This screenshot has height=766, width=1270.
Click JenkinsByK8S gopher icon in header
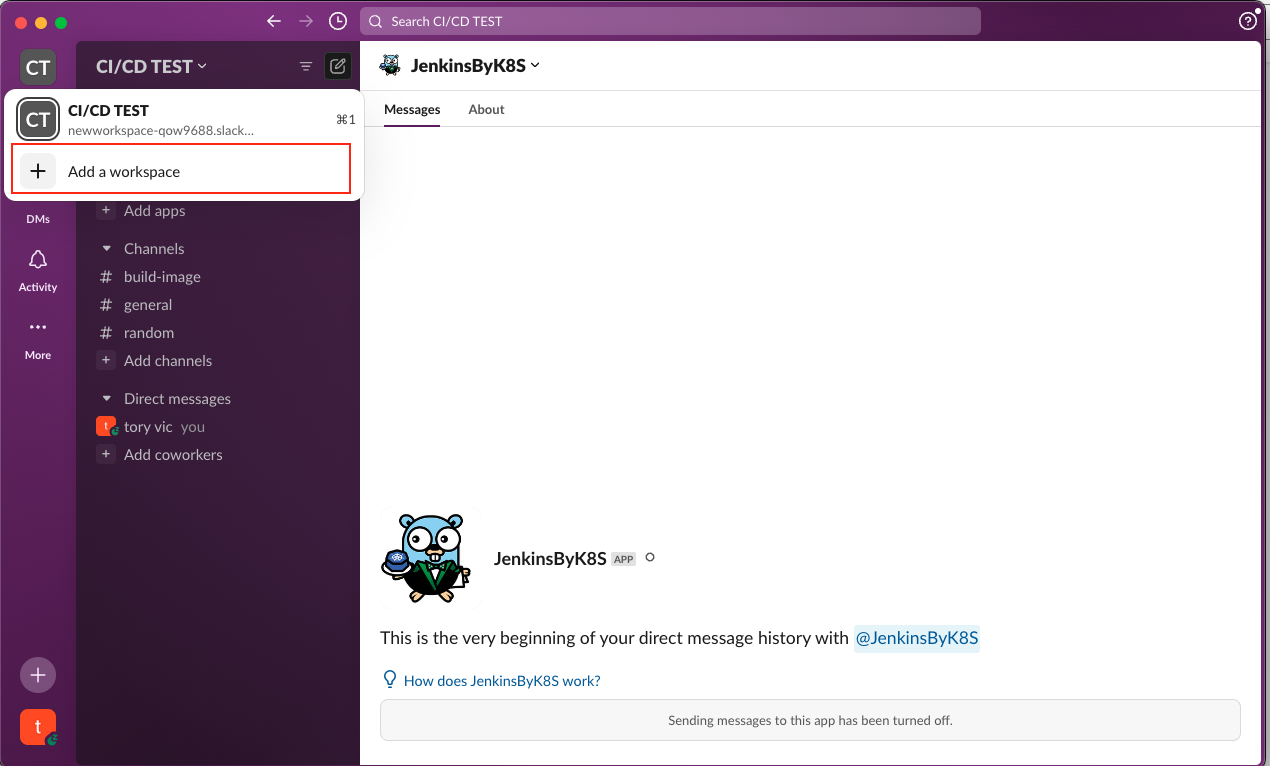(x=390, y=66)
